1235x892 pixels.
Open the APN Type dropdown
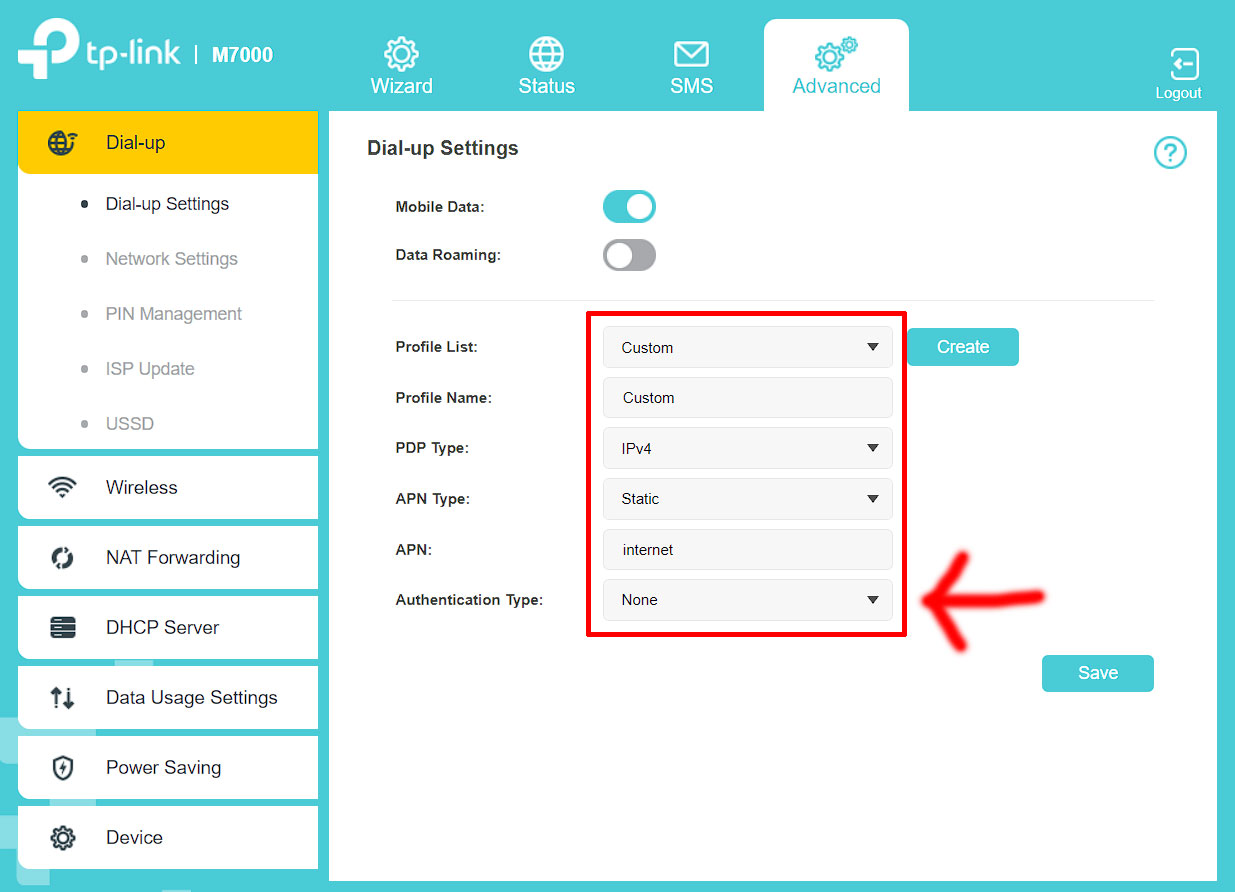coord(747,499)
